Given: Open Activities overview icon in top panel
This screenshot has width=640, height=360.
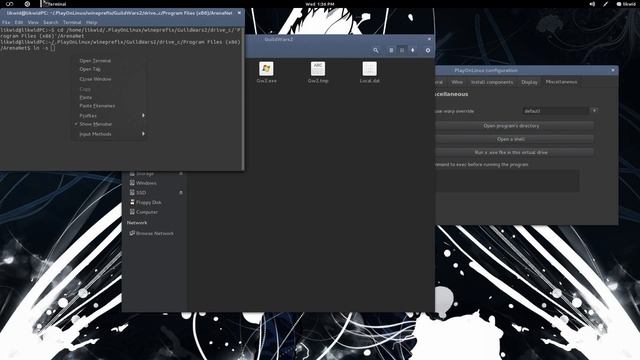Looking at the screenshot, I should (9, 4).
